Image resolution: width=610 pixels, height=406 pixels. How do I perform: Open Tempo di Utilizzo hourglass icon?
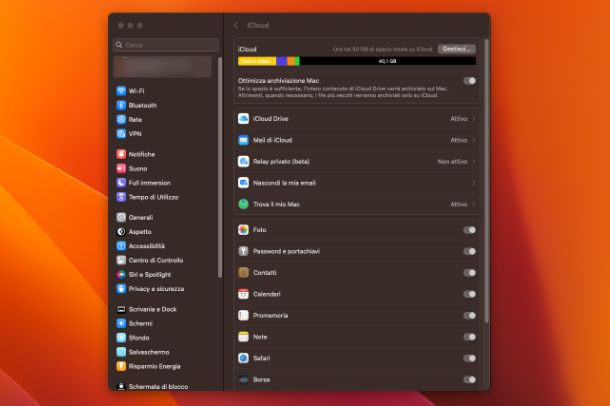pyautogui.click(x=121, y=197)
